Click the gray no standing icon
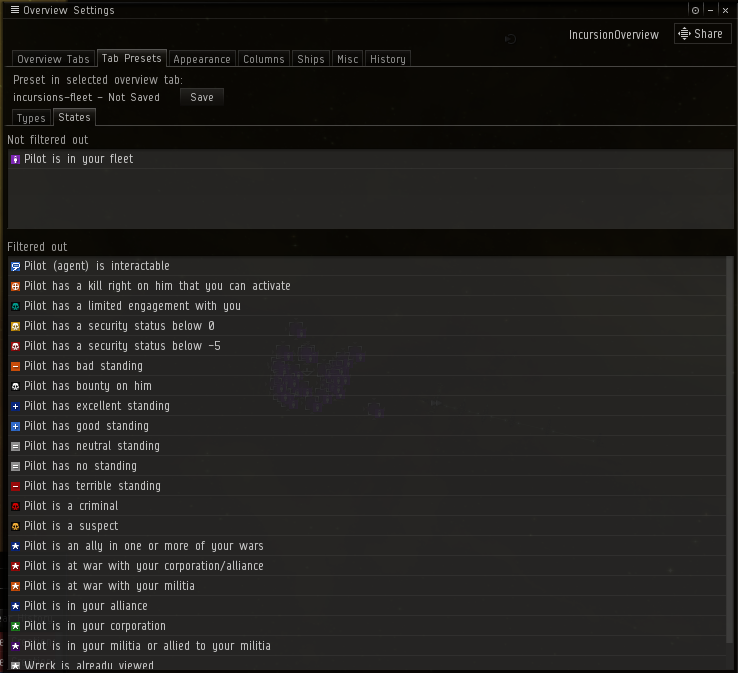The height and width of the screenshot is (673, 738). click(16, 466)
